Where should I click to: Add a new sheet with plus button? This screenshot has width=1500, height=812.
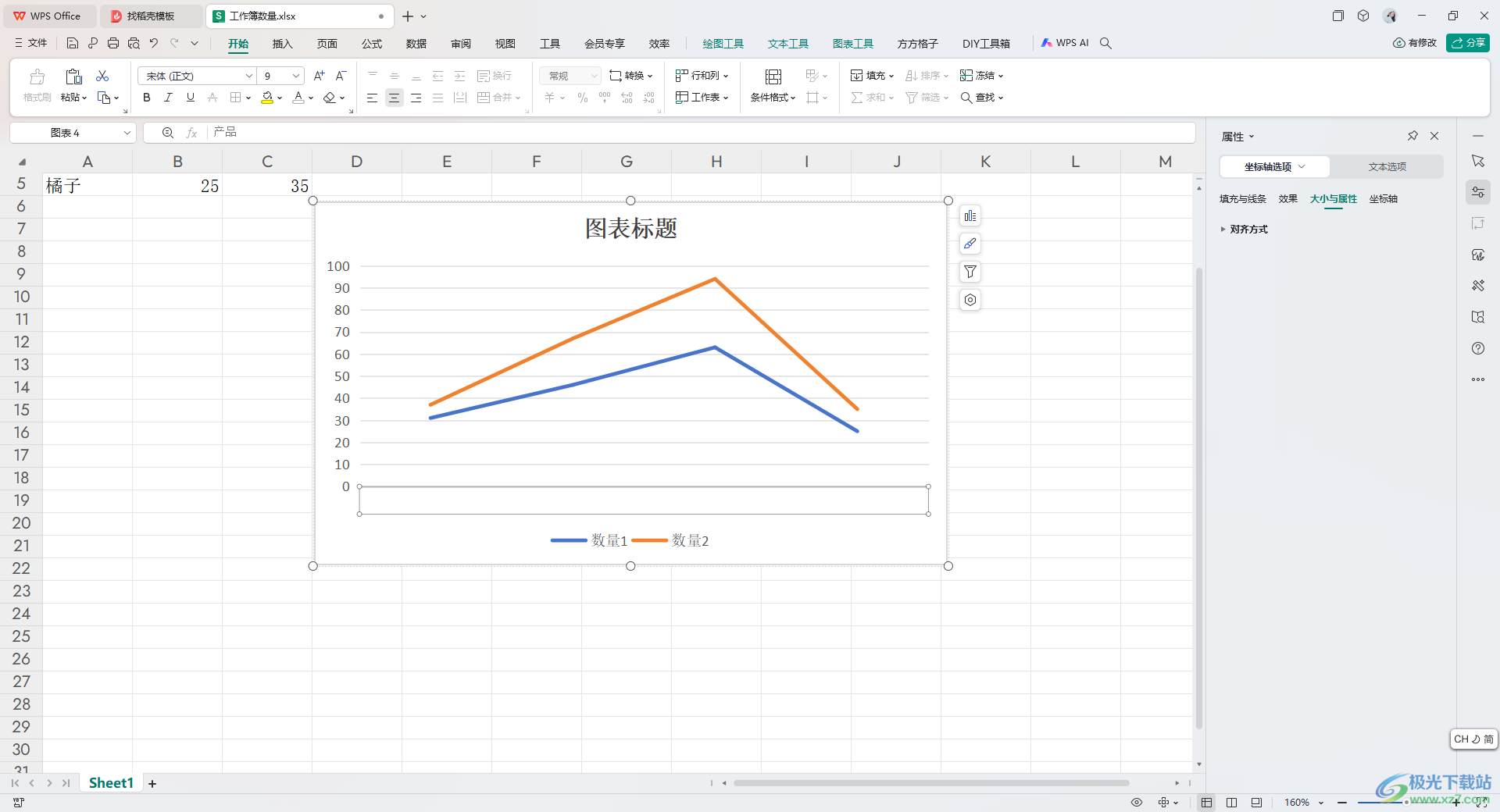(x=152, y=784)
